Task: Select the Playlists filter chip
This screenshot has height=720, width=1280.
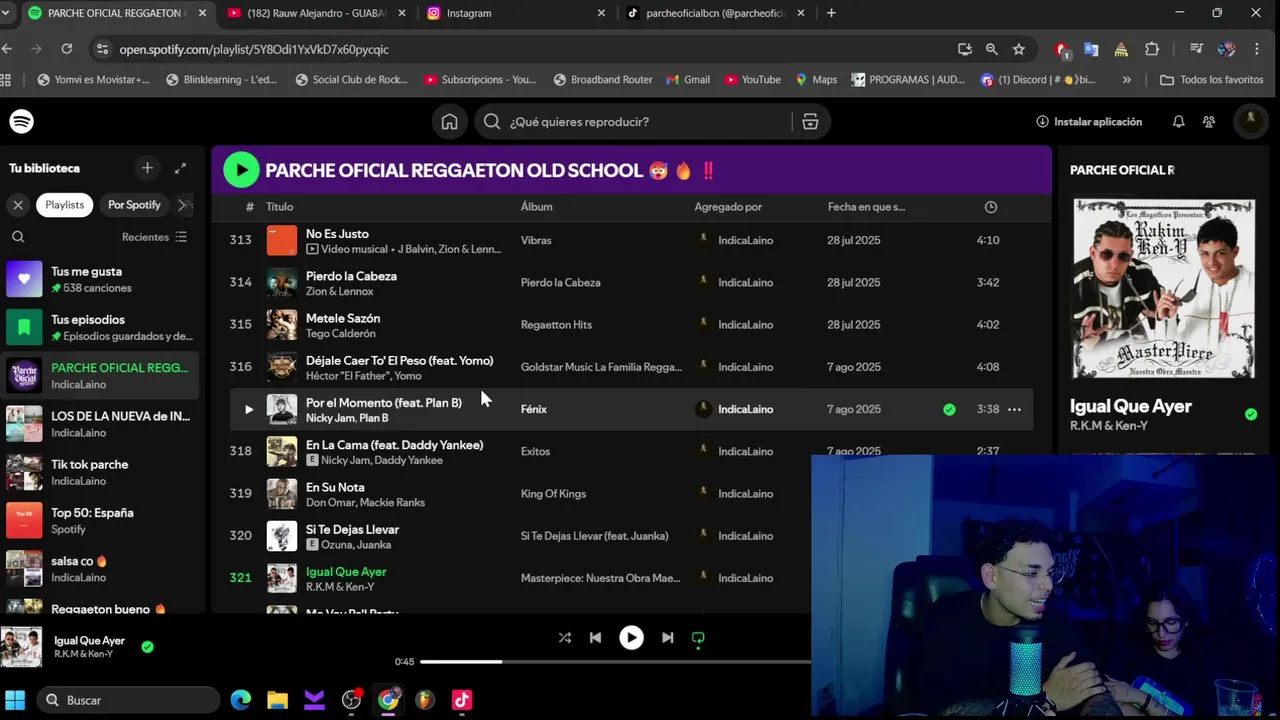Action: pos(64,205)
